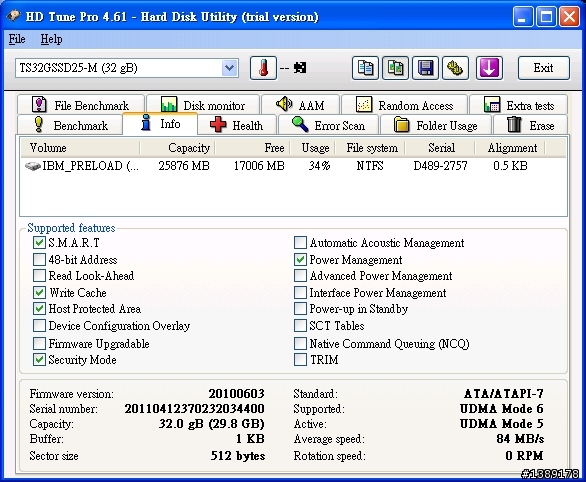
Task: Toggle the Power Management checkbox
Action: tap(300, 259)
